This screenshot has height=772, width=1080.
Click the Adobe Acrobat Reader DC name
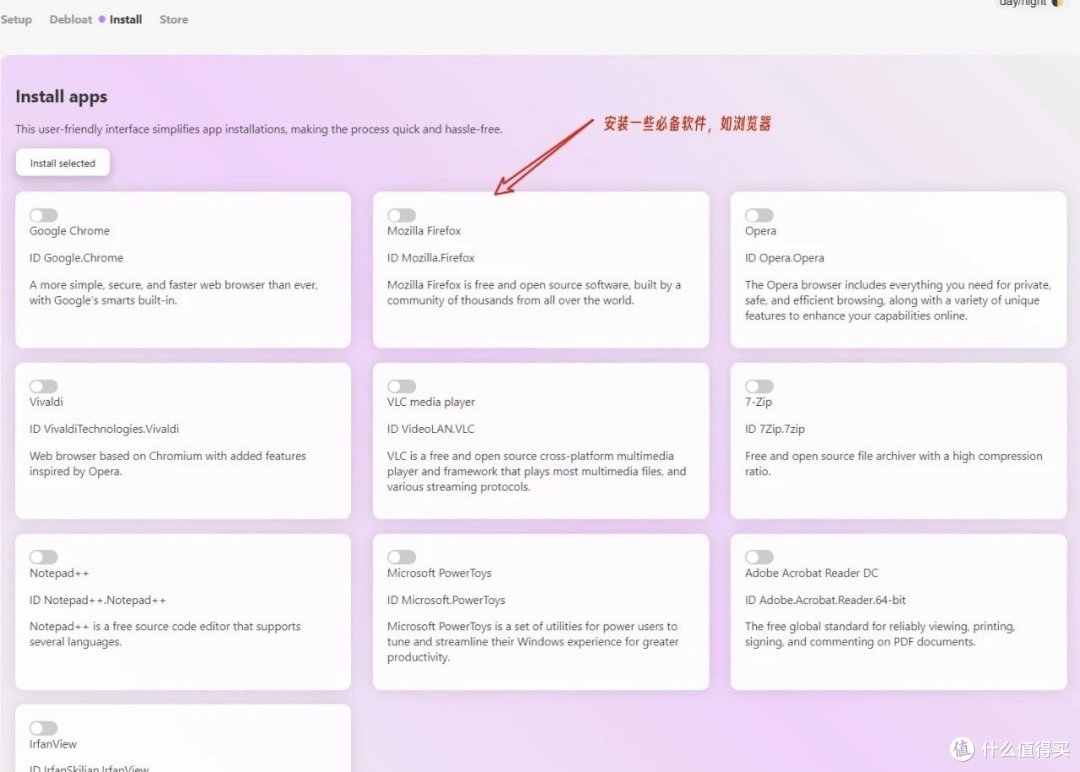click(x=811, y=573)
